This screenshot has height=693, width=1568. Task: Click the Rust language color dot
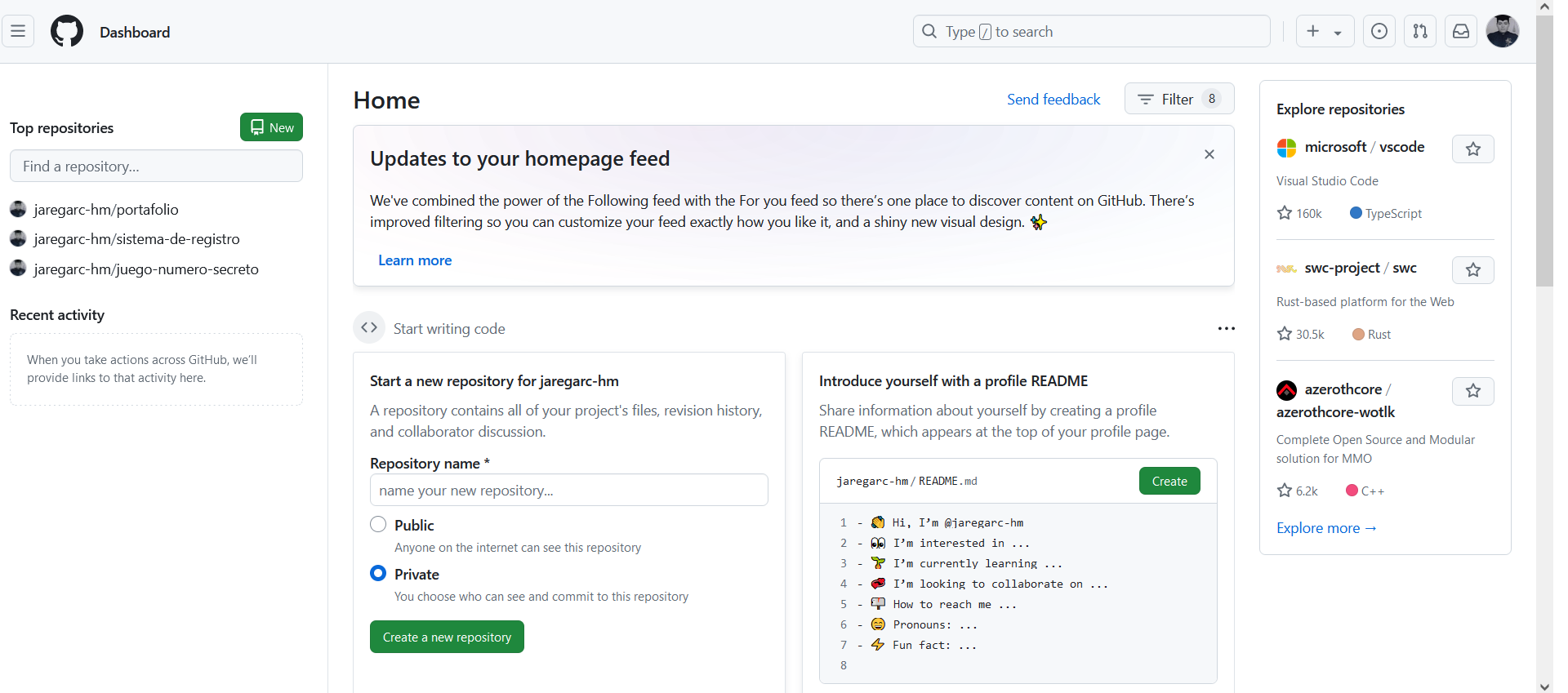[1358, 334]
